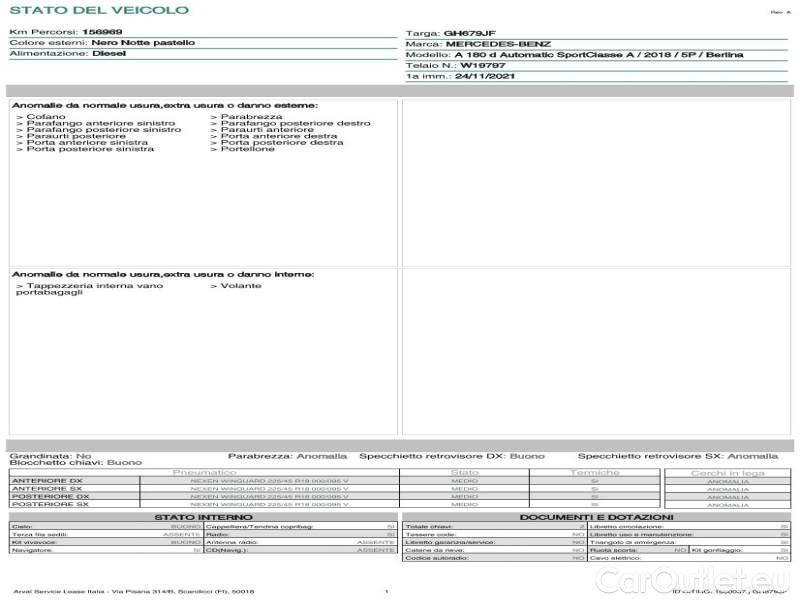Click the Targa value GH679JF
Screen dimensions: 800x600
click(469, 34)
